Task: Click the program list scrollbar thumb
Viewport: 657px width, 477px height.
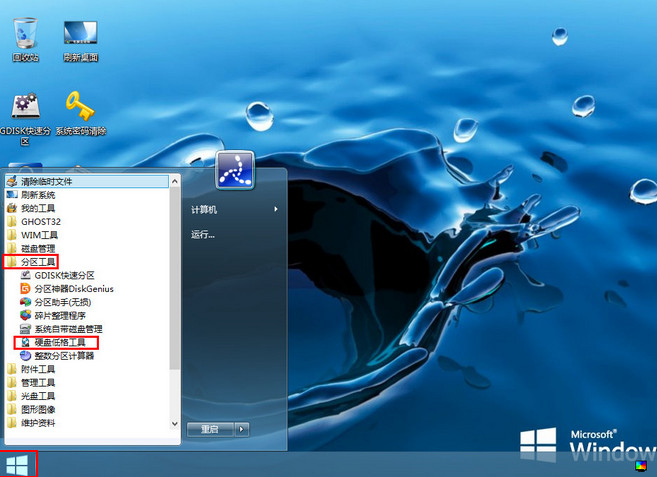Action: (175, 279)
